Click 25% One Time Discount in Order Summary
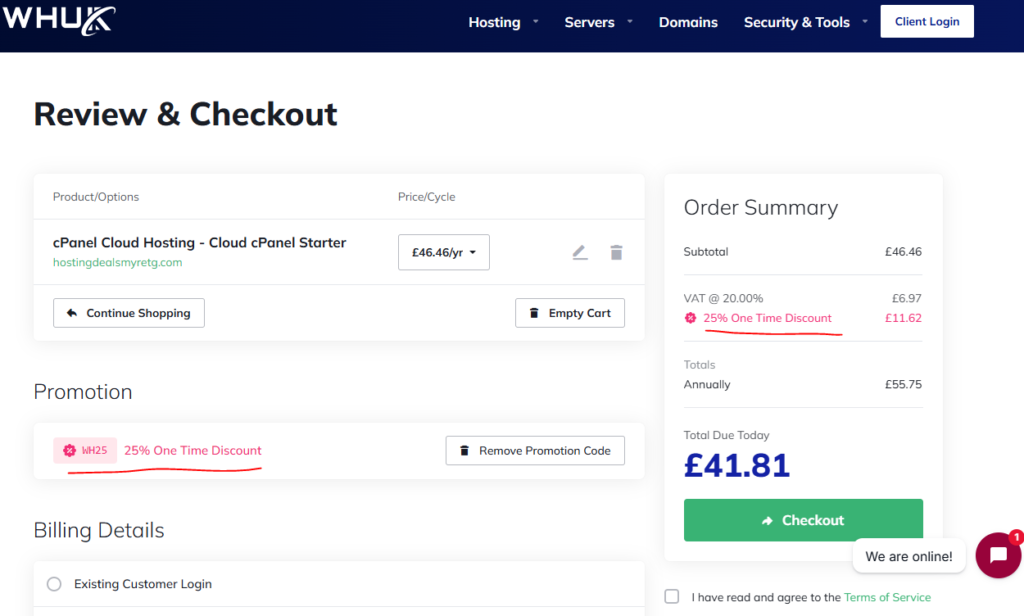This screenshot has width=1024, height=616. click(x=767, y=318)
